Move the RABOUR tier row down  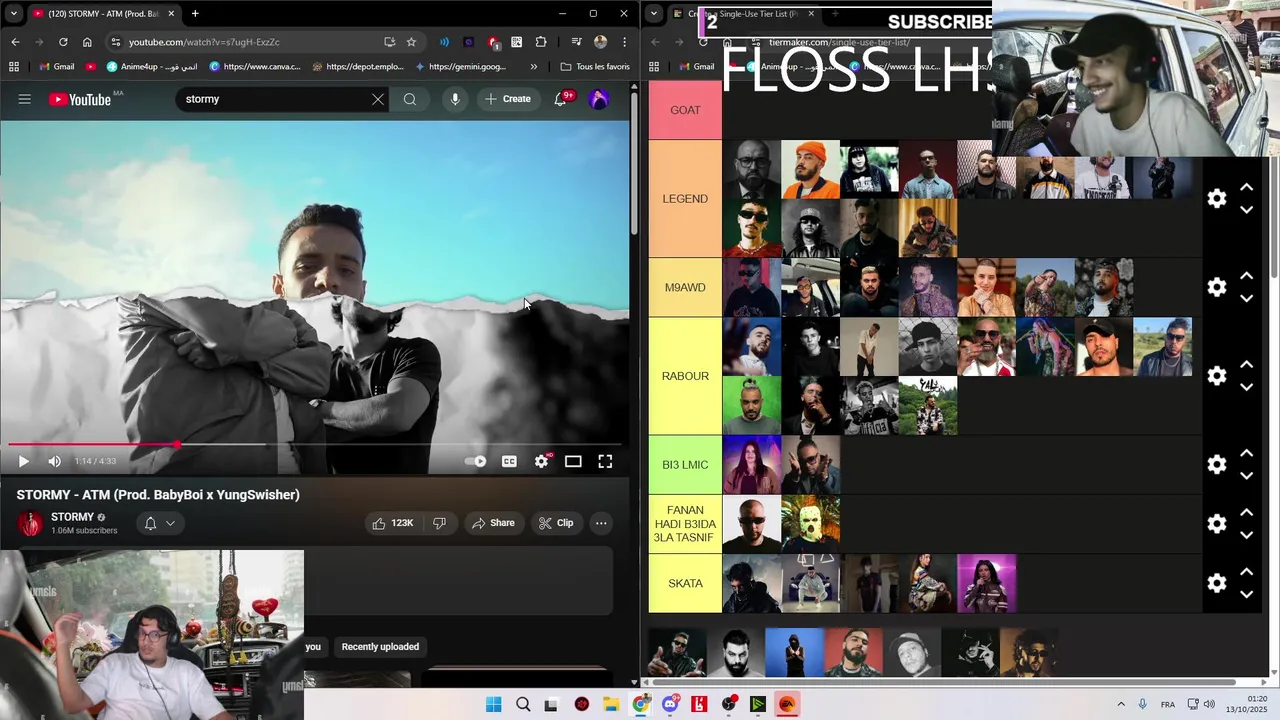coord(1247,387)
